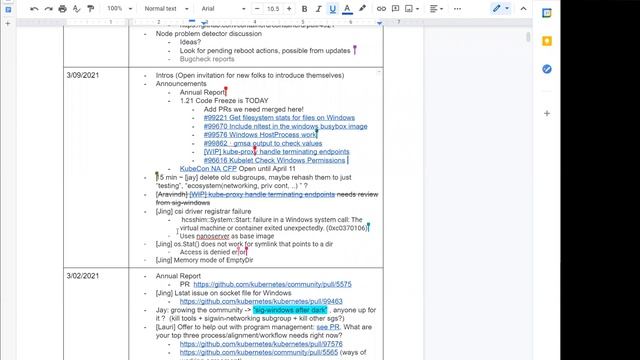The height and width of the screenshot is (360, 640).
Task: Show the document outline icon
Action: [8, 9]
